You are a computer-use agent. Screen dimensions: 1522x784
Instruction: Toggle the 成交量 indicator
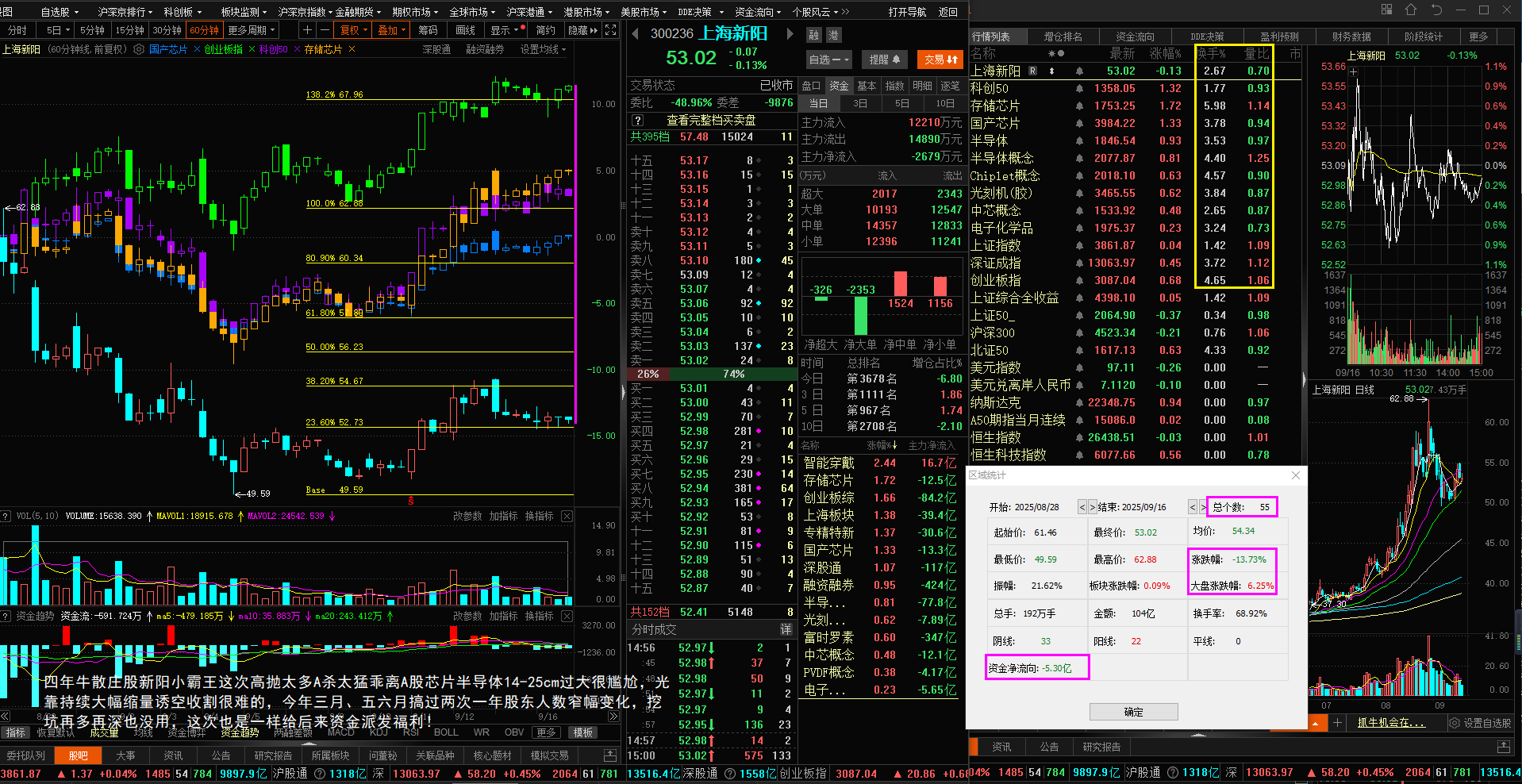tap(104, 732)
